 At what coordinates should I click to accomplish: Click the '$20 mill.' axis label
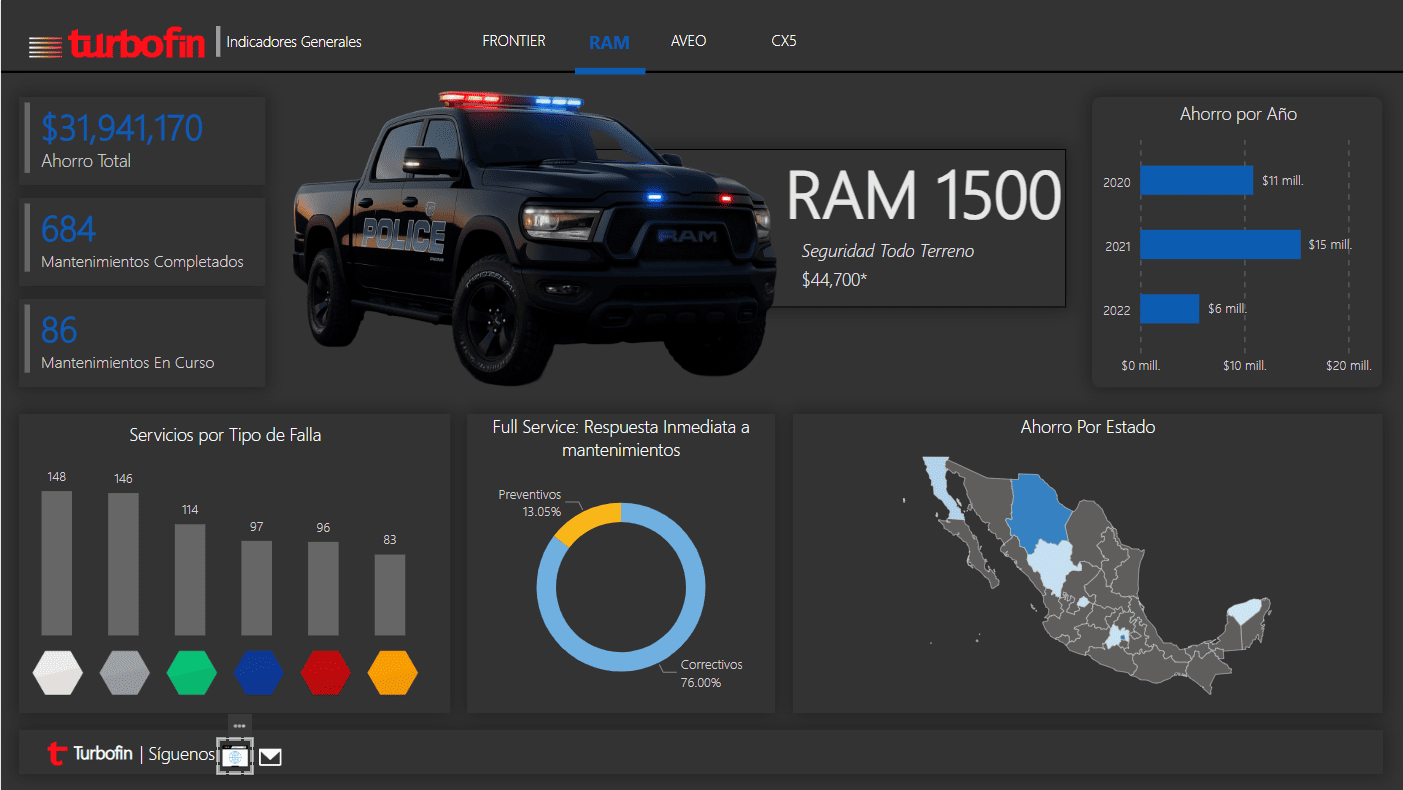pyautogui.click(x=1349, y=366)
